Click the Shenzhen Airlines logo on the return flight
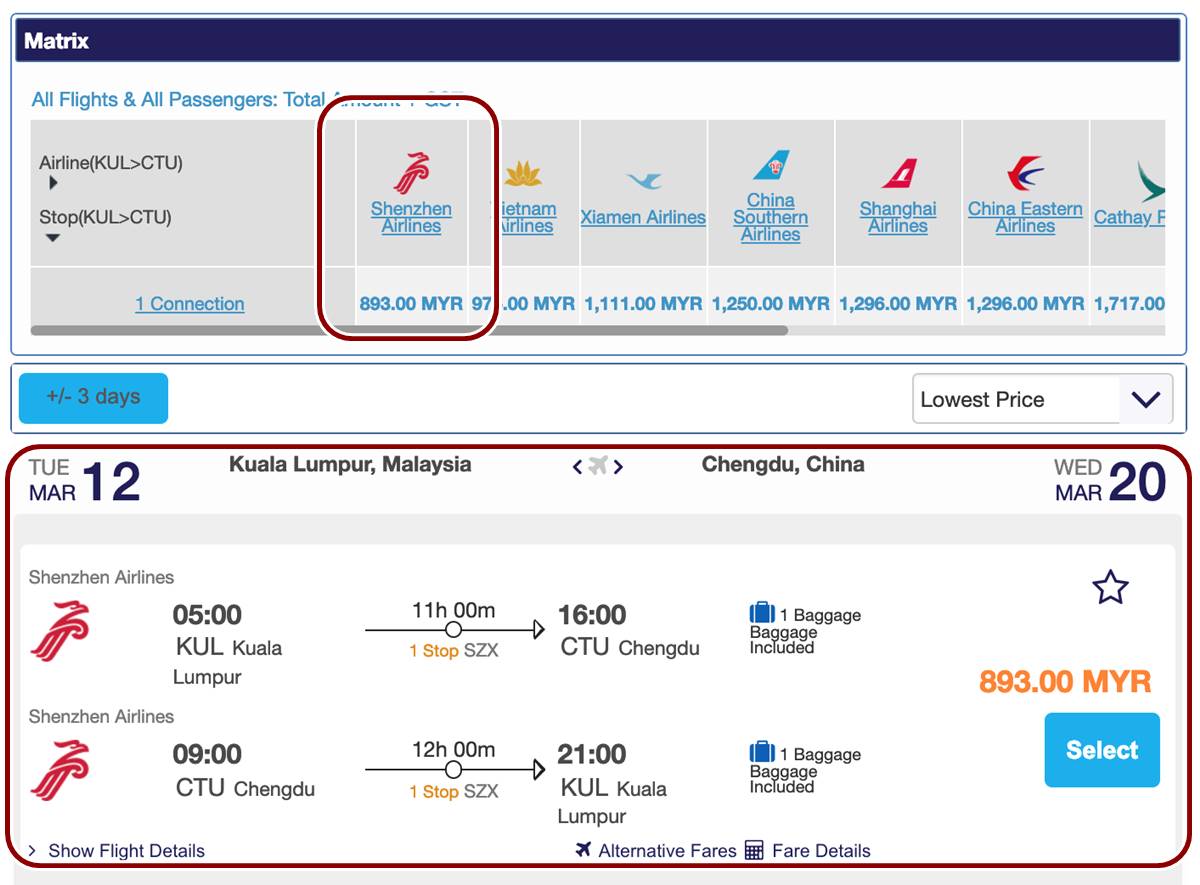The width and height of the screenshot is (1200, 885). click(x=60, y=770)
